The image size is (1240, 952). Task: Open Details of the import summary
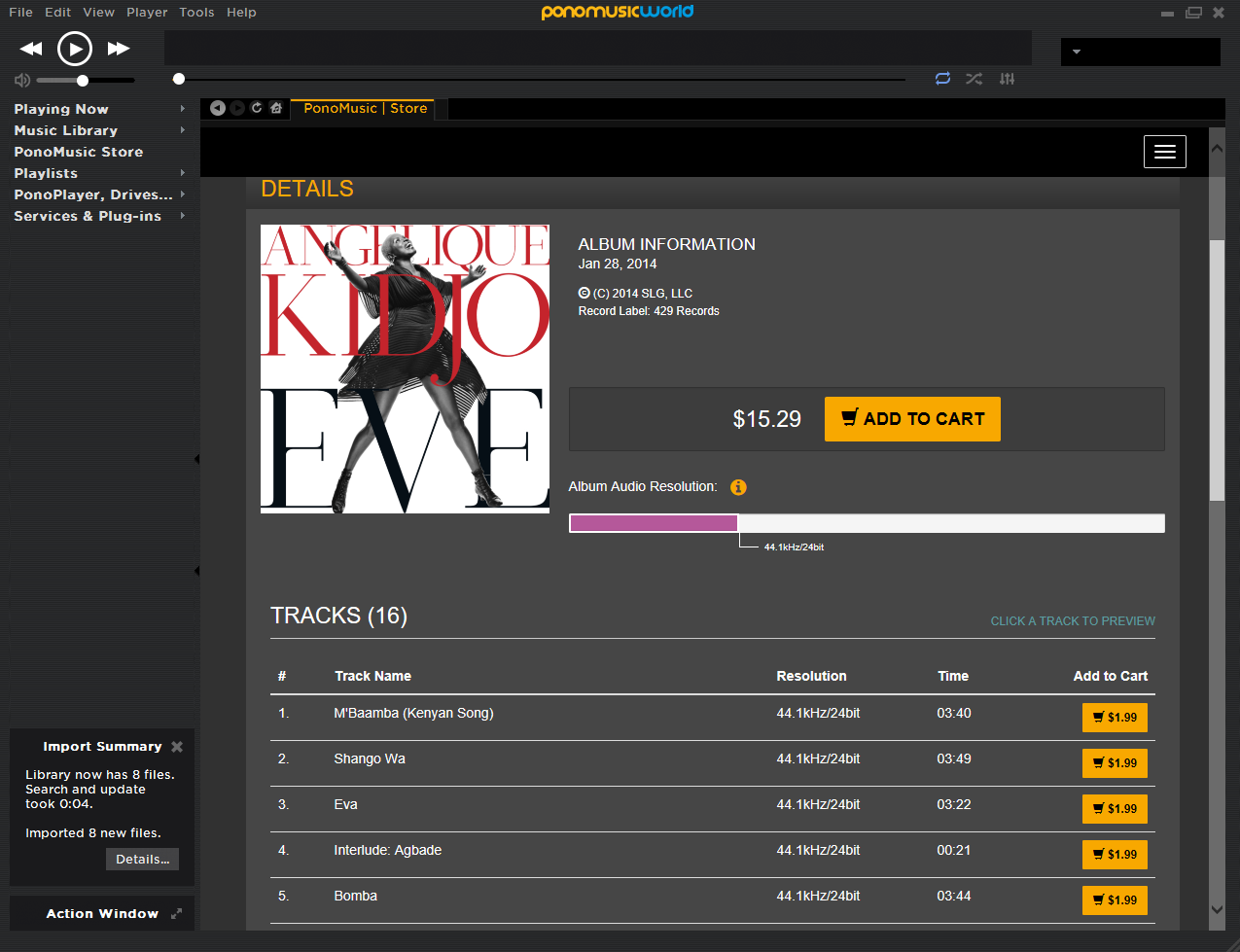click(142, 860)
